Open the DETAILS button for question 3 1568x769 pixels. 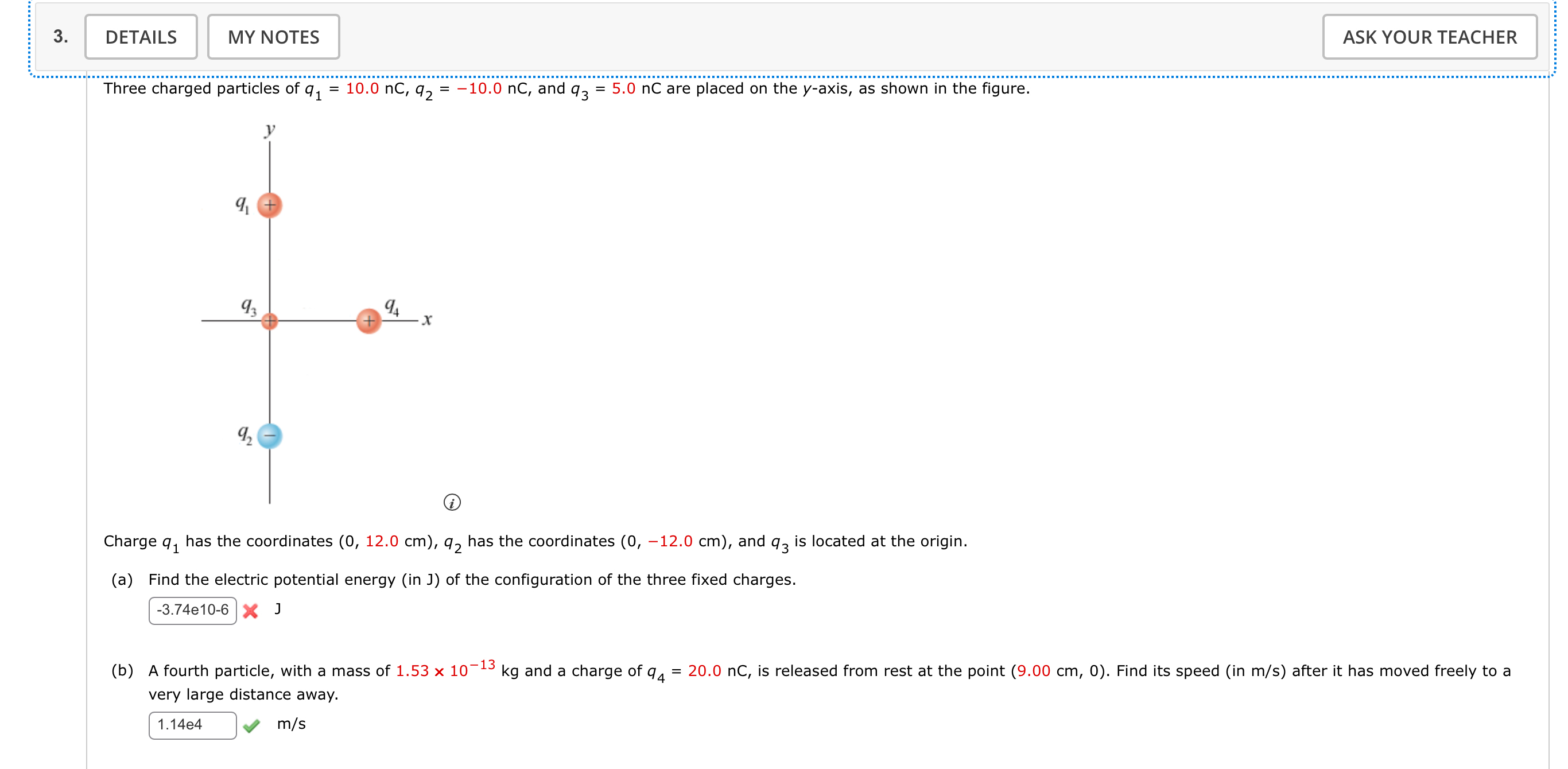[141, 37]
